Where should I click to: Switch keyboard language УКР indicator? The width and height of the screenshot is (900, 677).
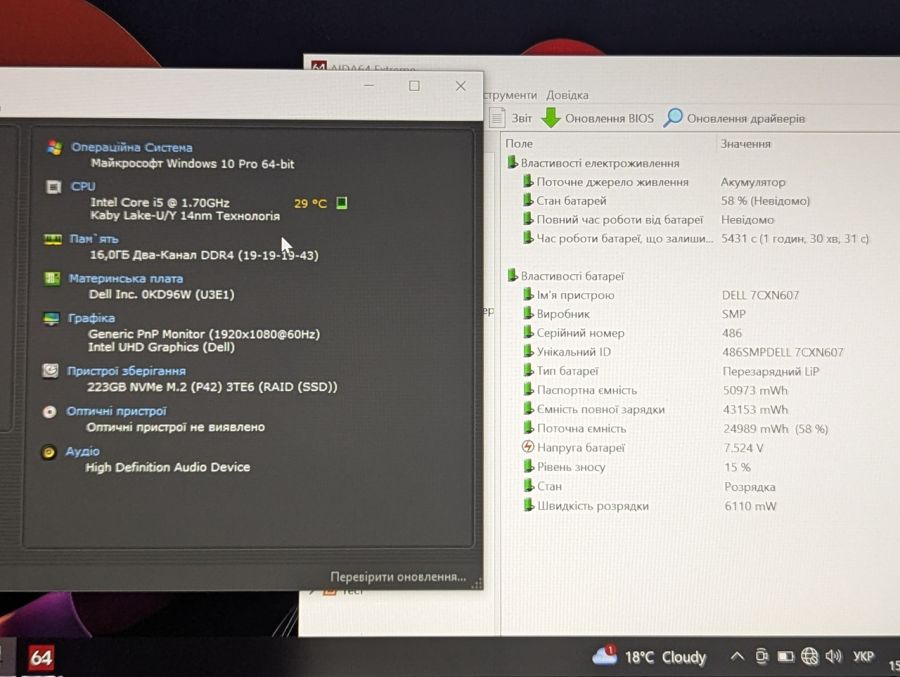863,656
